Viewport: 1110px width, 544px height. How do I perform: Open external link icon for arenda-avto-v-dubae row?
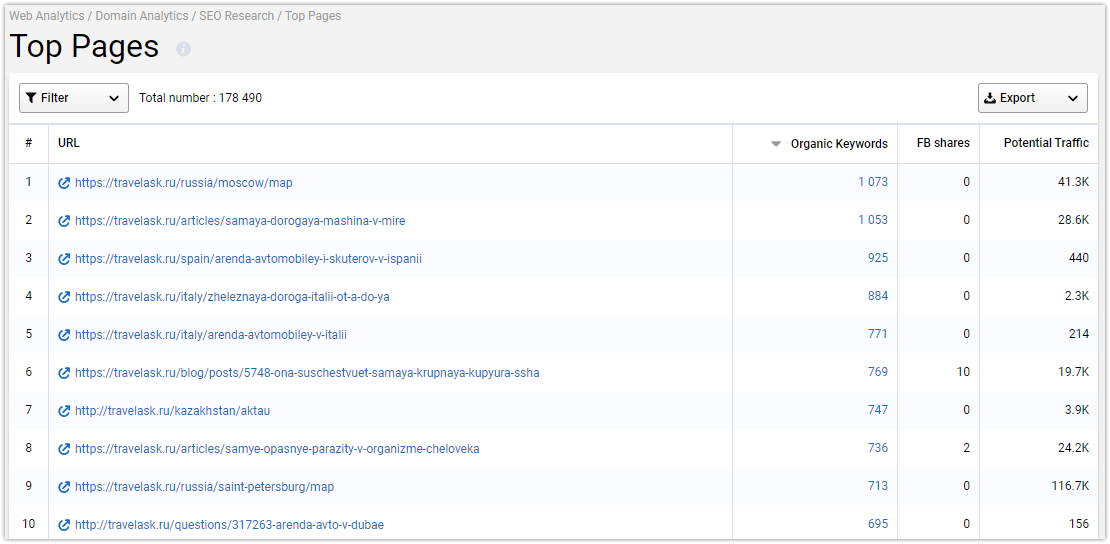[64, 526]
